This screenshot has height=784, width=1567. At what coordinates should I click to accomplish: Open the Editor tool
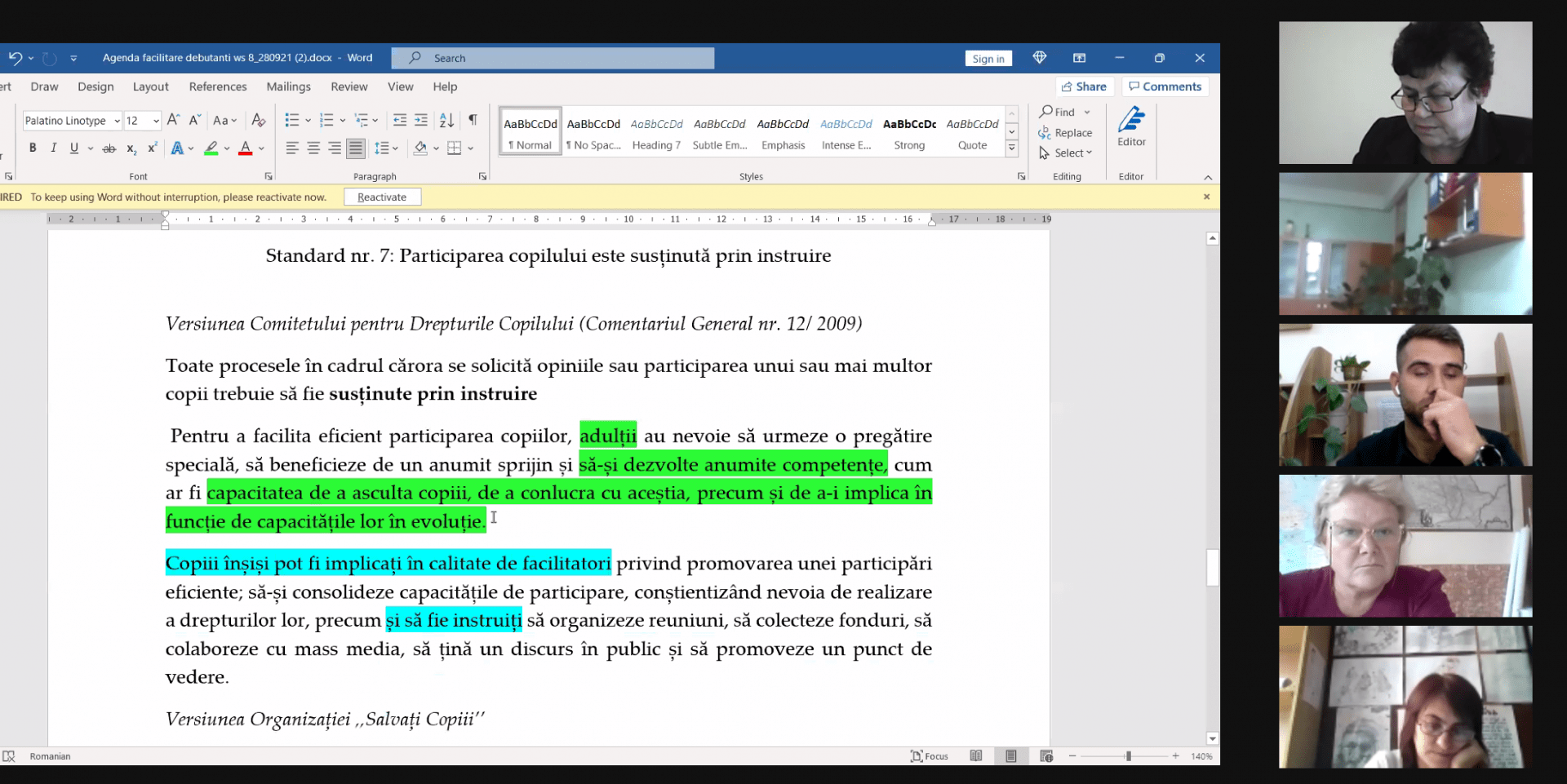pyautogui.click(x=1131, y=127)
